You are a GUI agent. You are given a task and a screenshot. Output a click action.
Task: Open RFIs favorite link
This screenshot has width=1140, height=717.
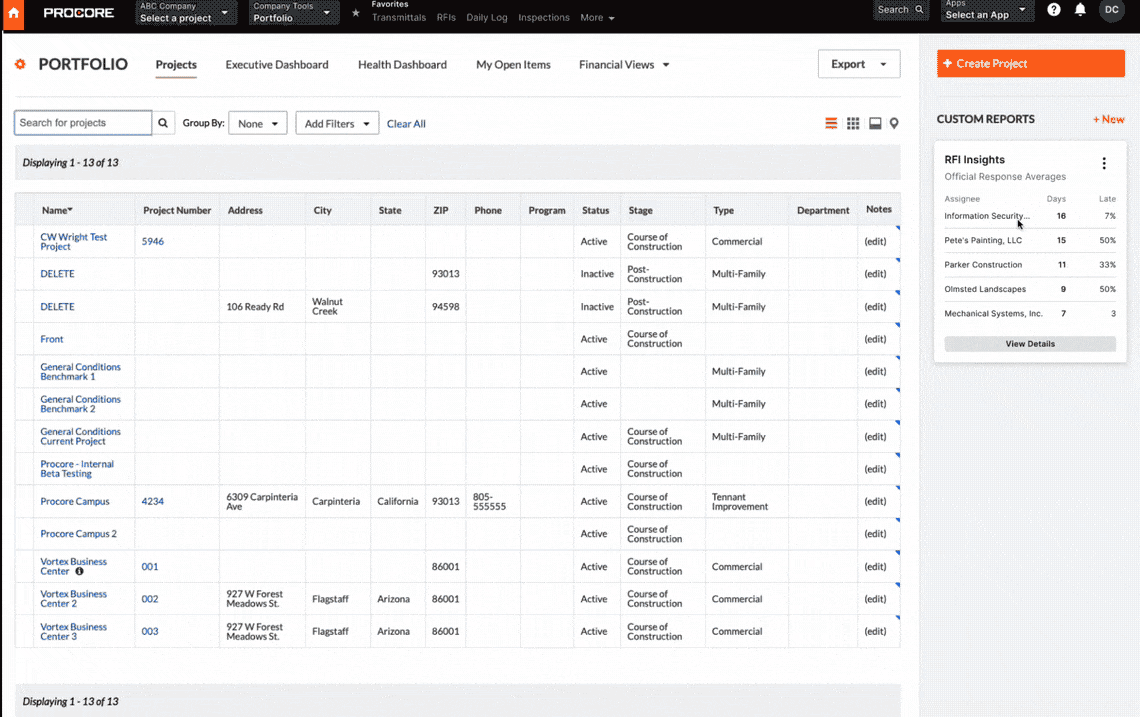pyautogui.click(x=446, y=17)
